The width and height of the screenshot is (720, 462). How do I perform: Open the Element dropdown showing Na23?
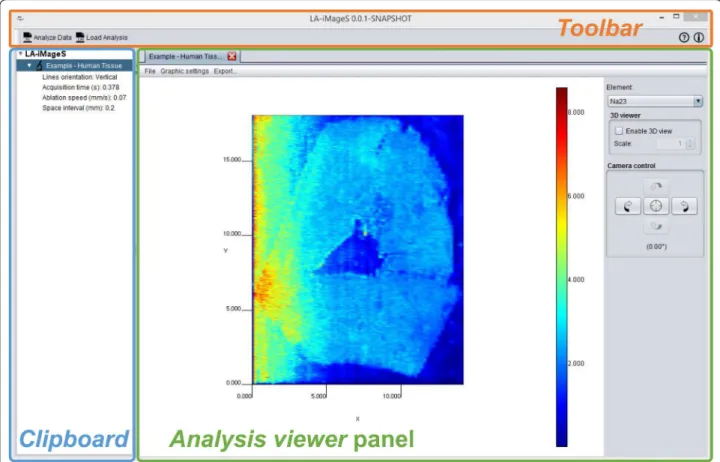click(655, 101)
